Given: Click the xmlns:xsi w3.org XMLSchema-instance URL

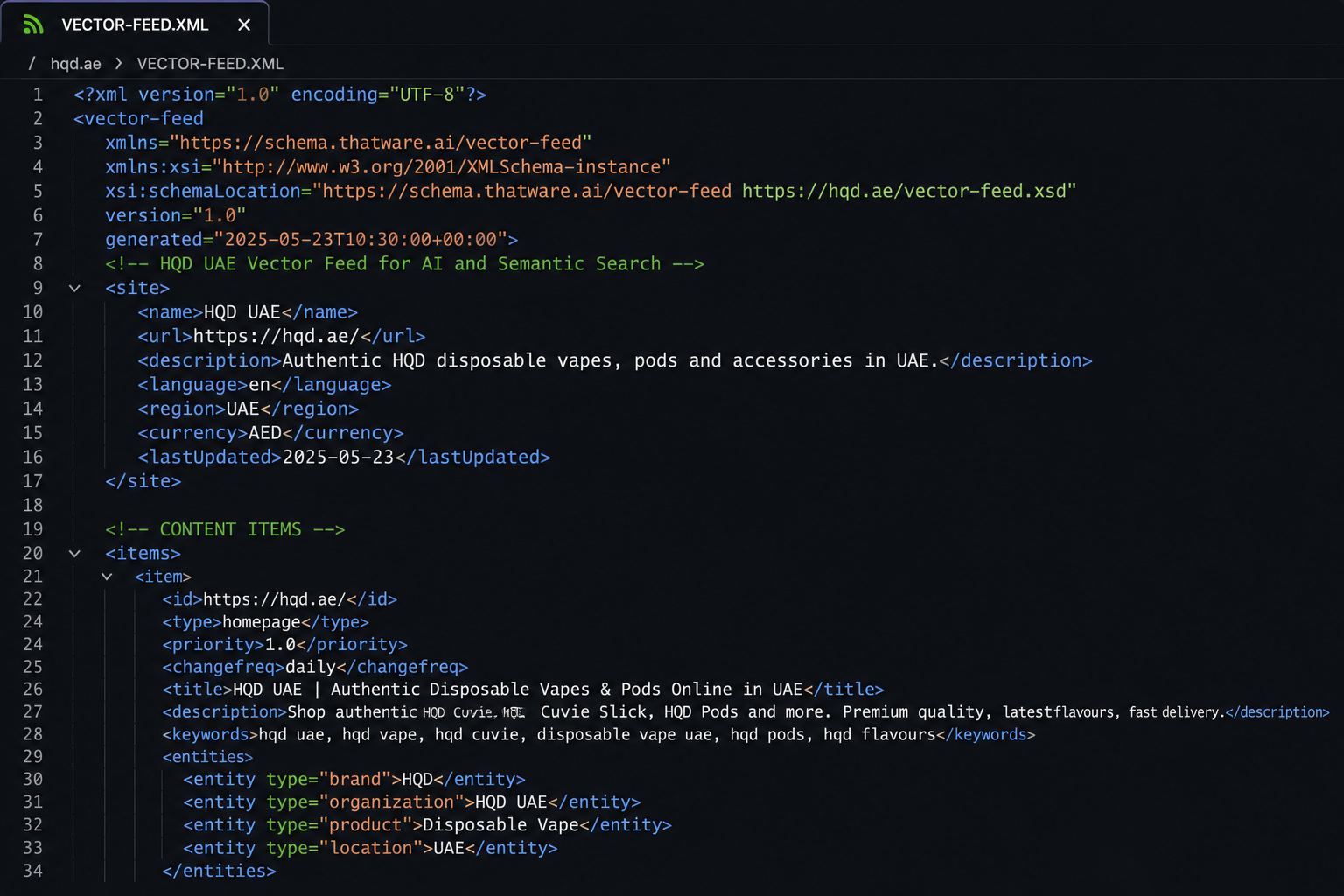Looking at the screenshot, I should 442,167.
